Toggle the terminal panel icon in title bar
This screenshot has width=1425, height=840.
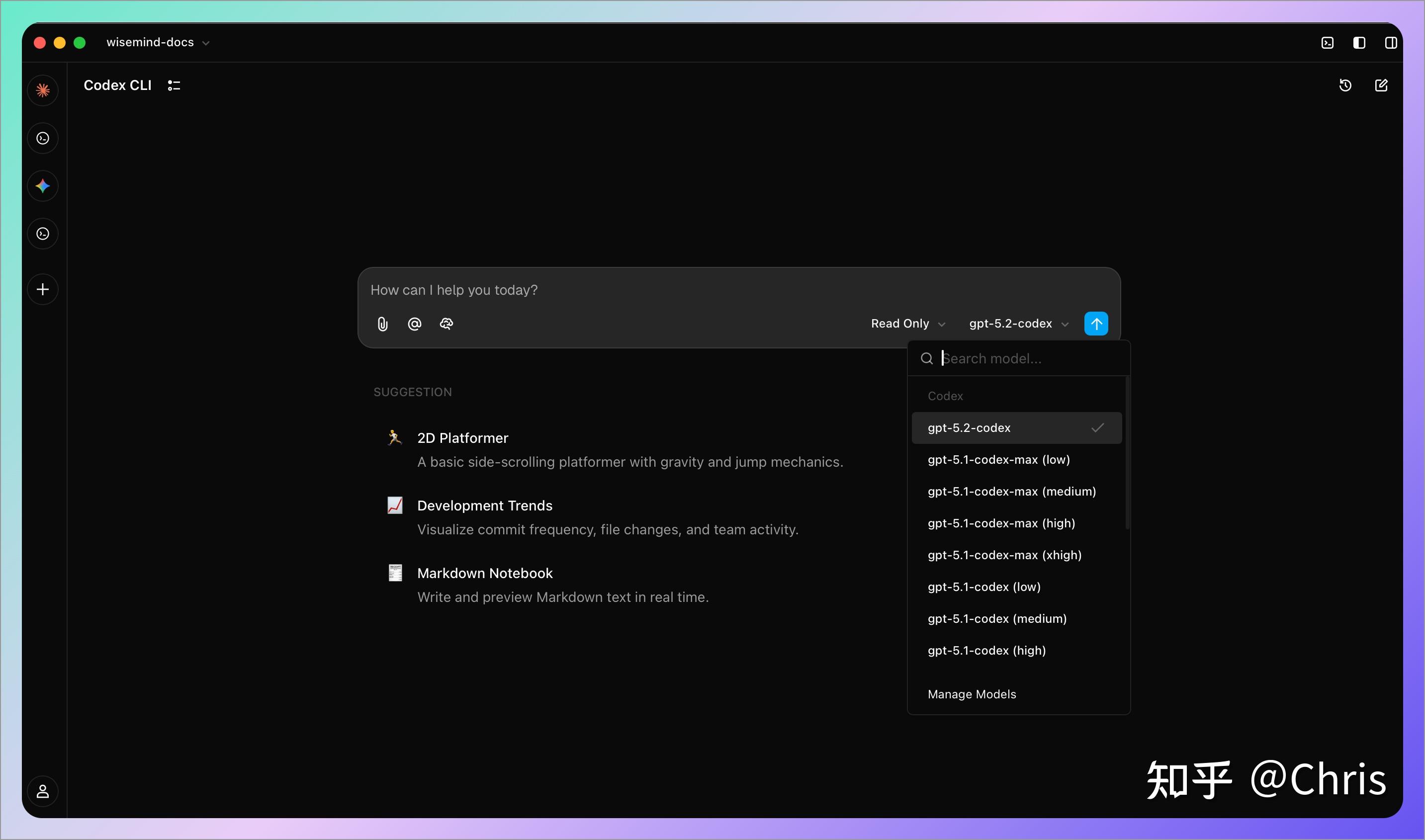point(1327,43)
